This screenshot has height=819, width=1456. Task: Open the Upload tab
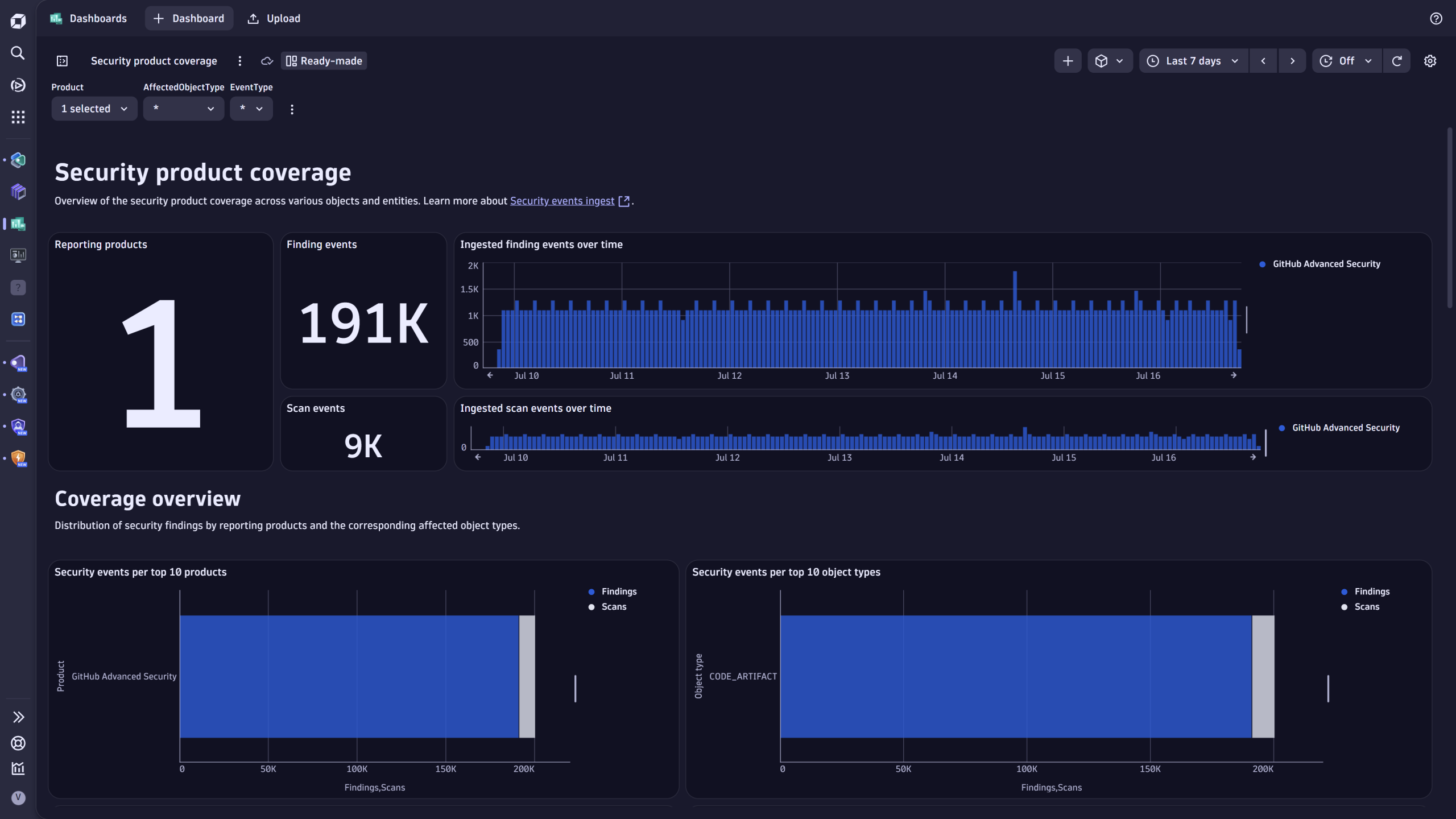[274, 18]
